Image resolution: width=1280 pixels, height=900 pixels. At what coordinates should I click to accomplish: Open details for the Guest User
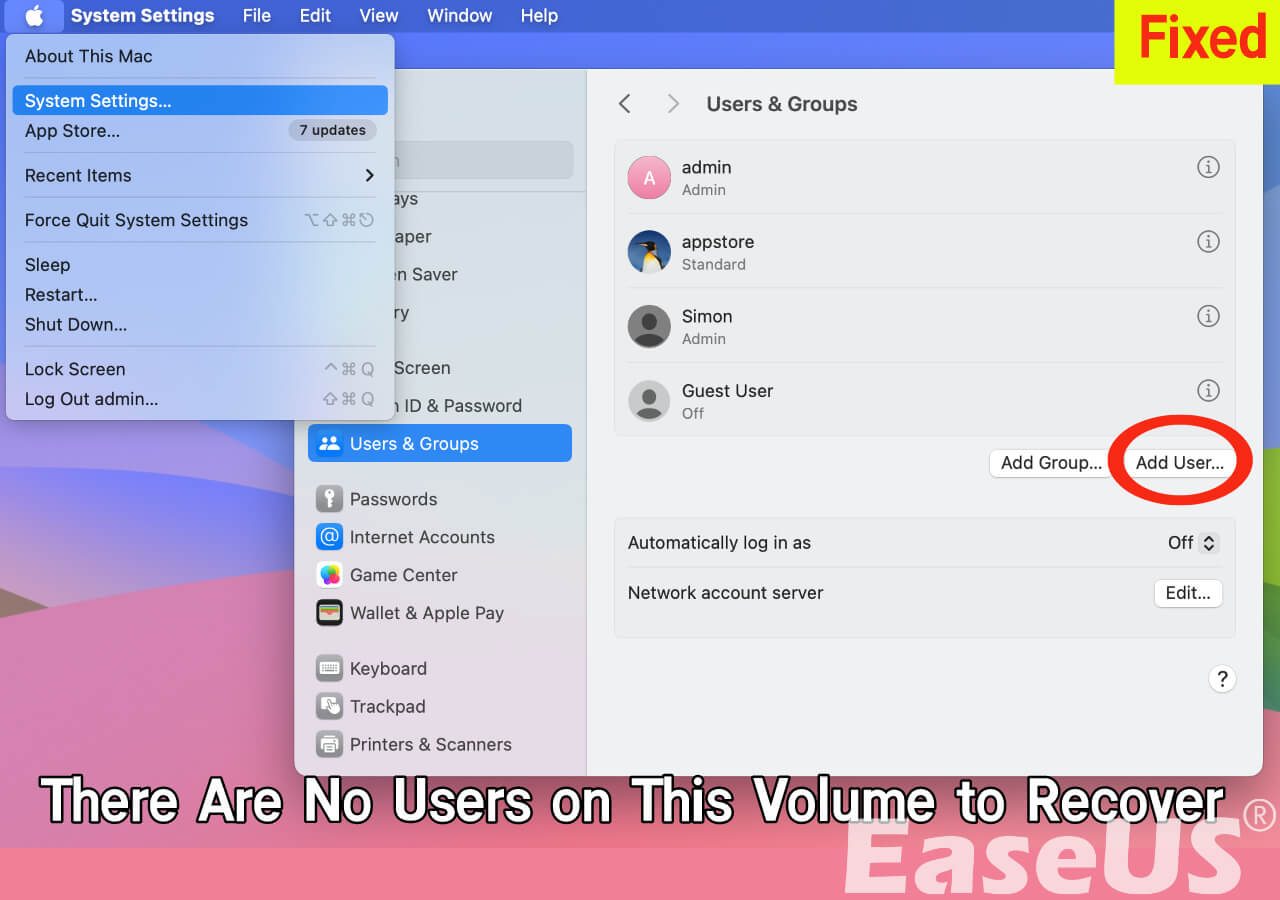[x=1208, y=390]
